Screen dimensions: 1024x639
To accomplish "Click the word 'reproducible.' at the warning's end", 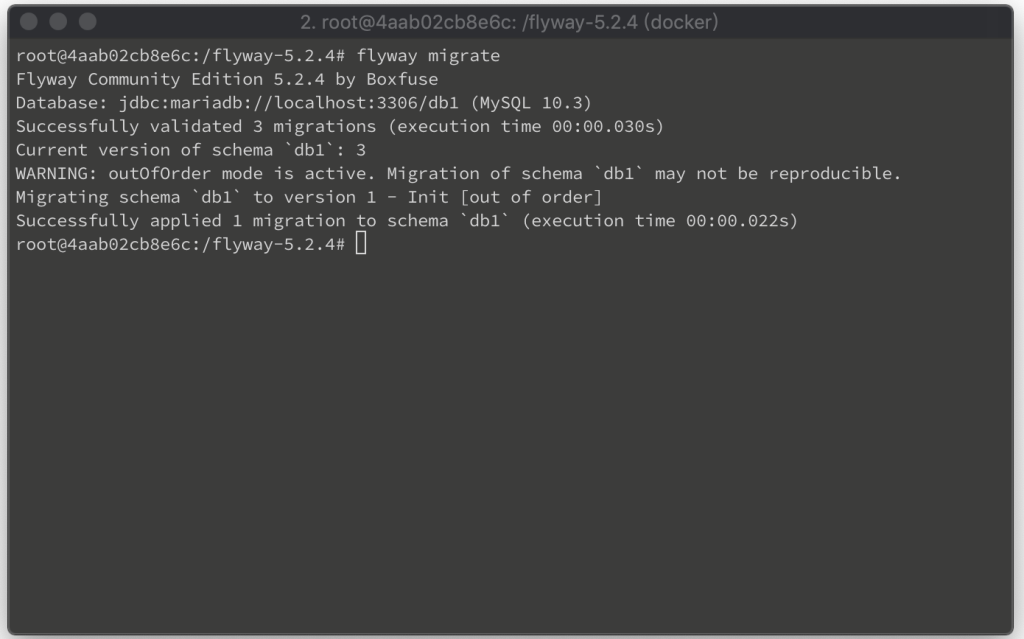I will point(835,173).
